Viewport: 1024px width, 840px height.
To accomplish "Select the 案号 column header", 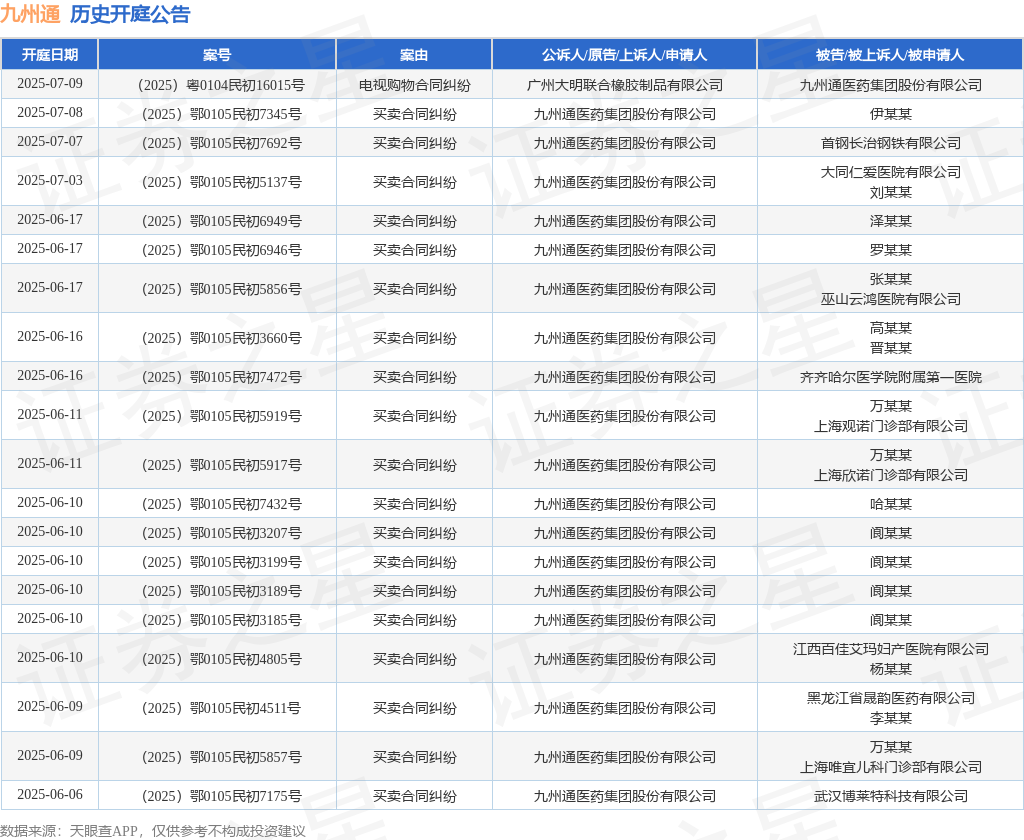I will pyautogui.click(x=217, y=55).
